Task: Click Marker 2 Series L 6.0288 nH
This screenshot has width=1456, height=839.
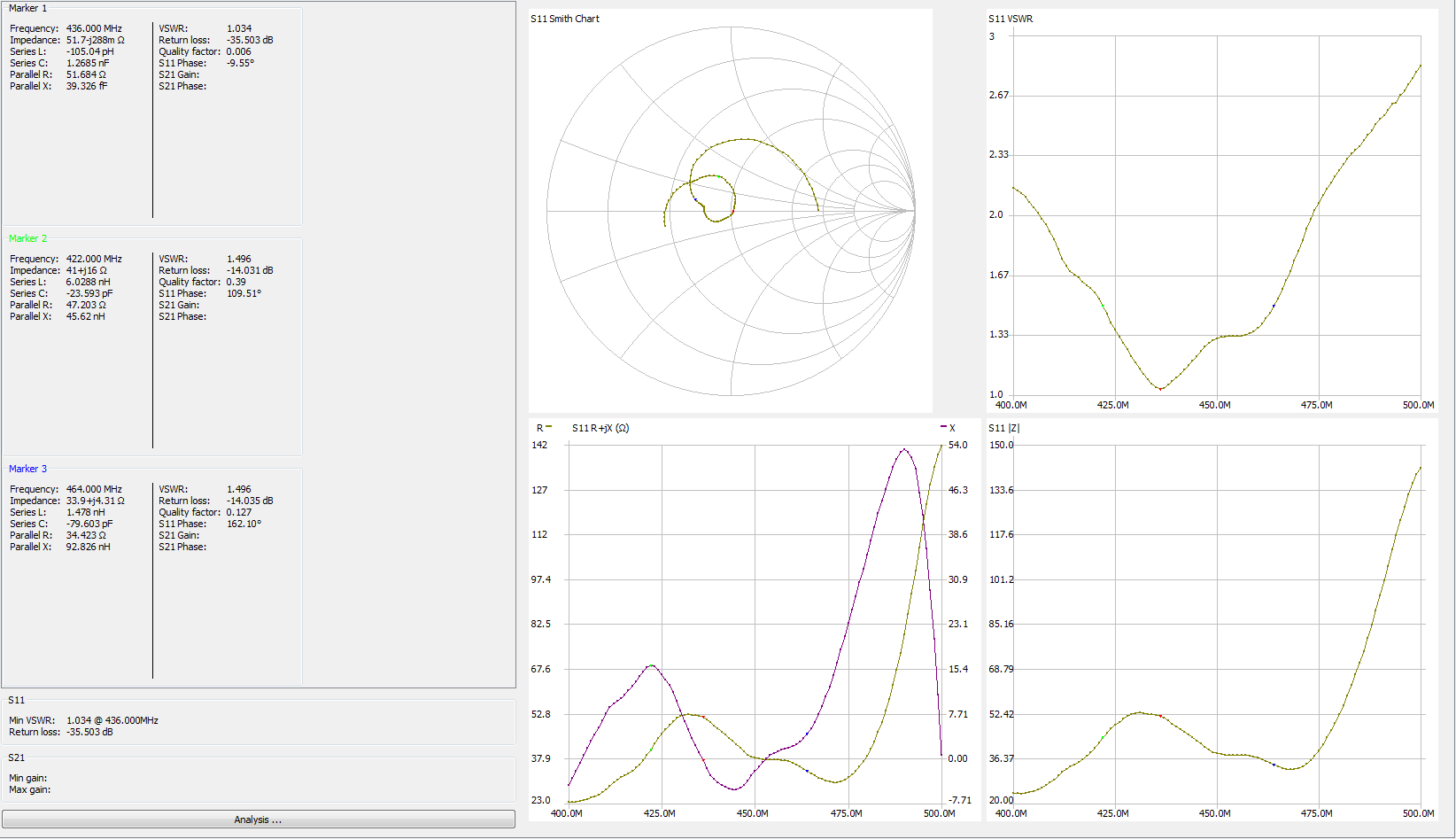Action: pyautogui.click(x=88, y=282)
